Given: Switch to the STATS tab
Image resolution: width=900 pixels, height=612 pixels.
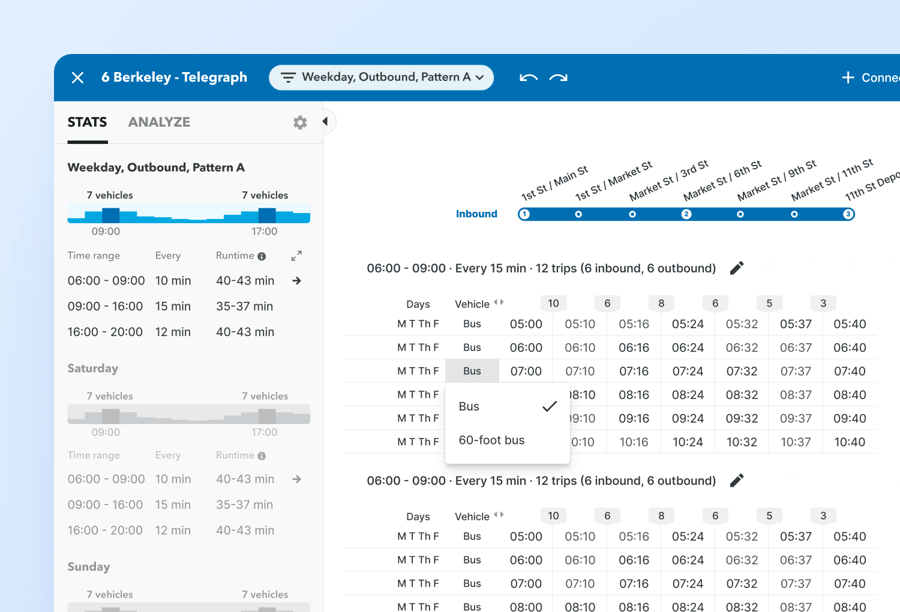Looking at the screenshot, I should 87,122.
